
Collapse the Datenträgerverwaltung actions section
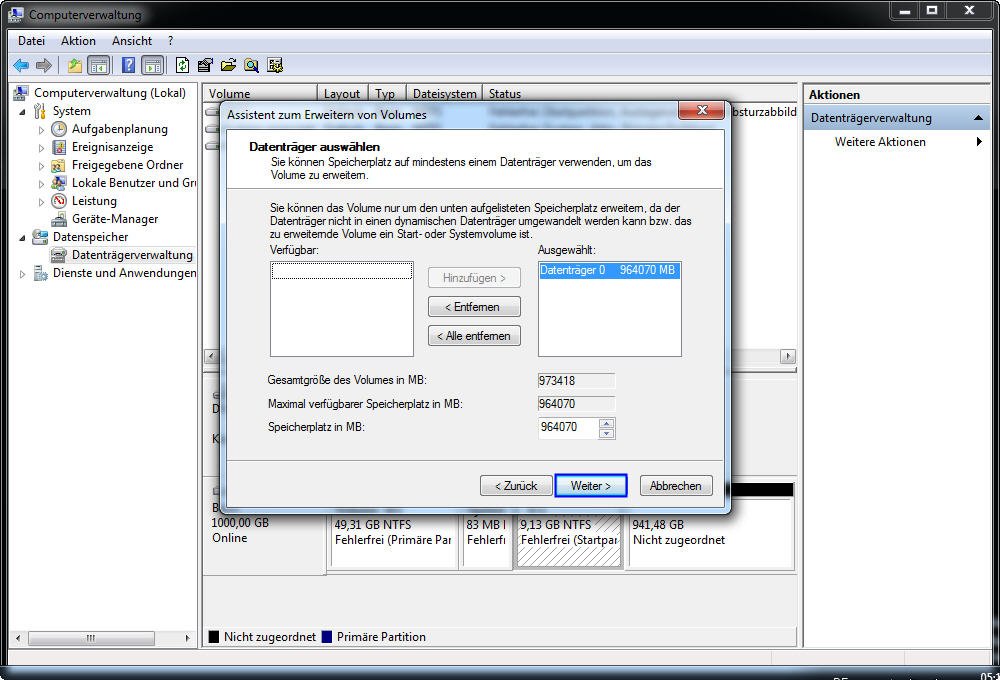point(978,118)
